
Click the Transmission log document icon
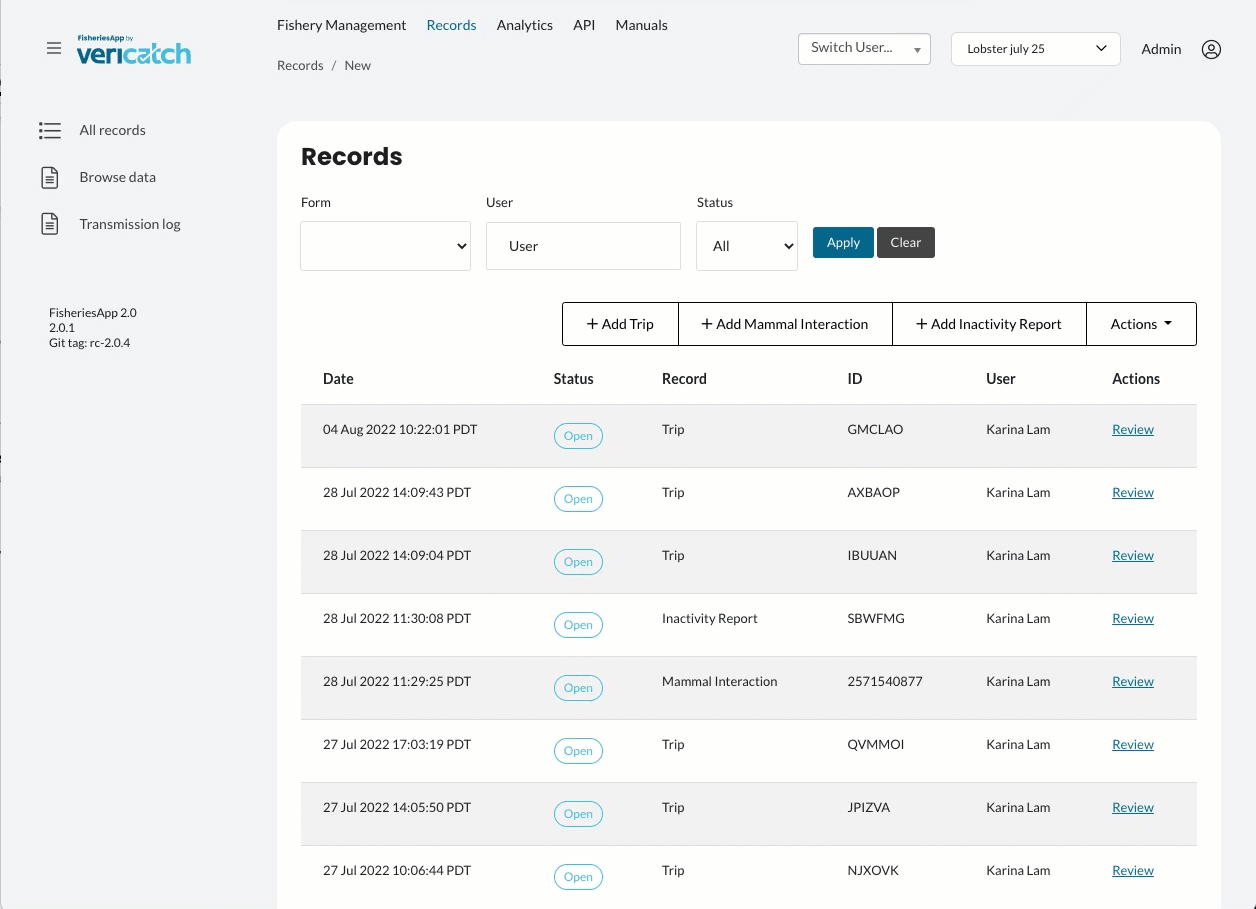point(50,224)
